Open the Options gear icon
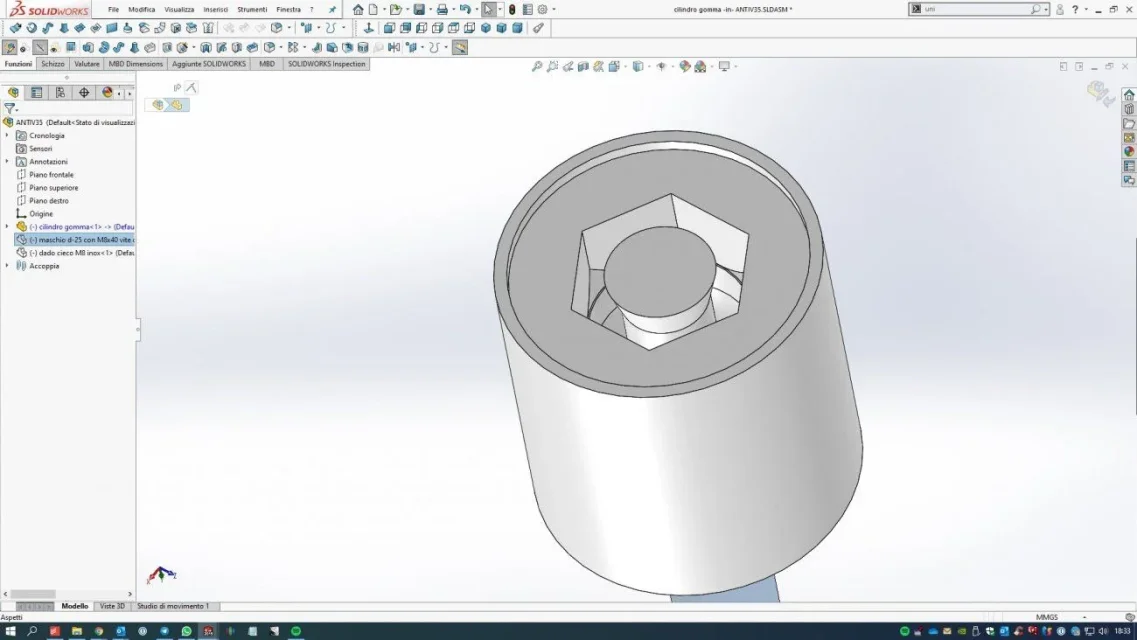Image resolution: width=1137 pixels, height=640 pixels. (x=542, y=9)
